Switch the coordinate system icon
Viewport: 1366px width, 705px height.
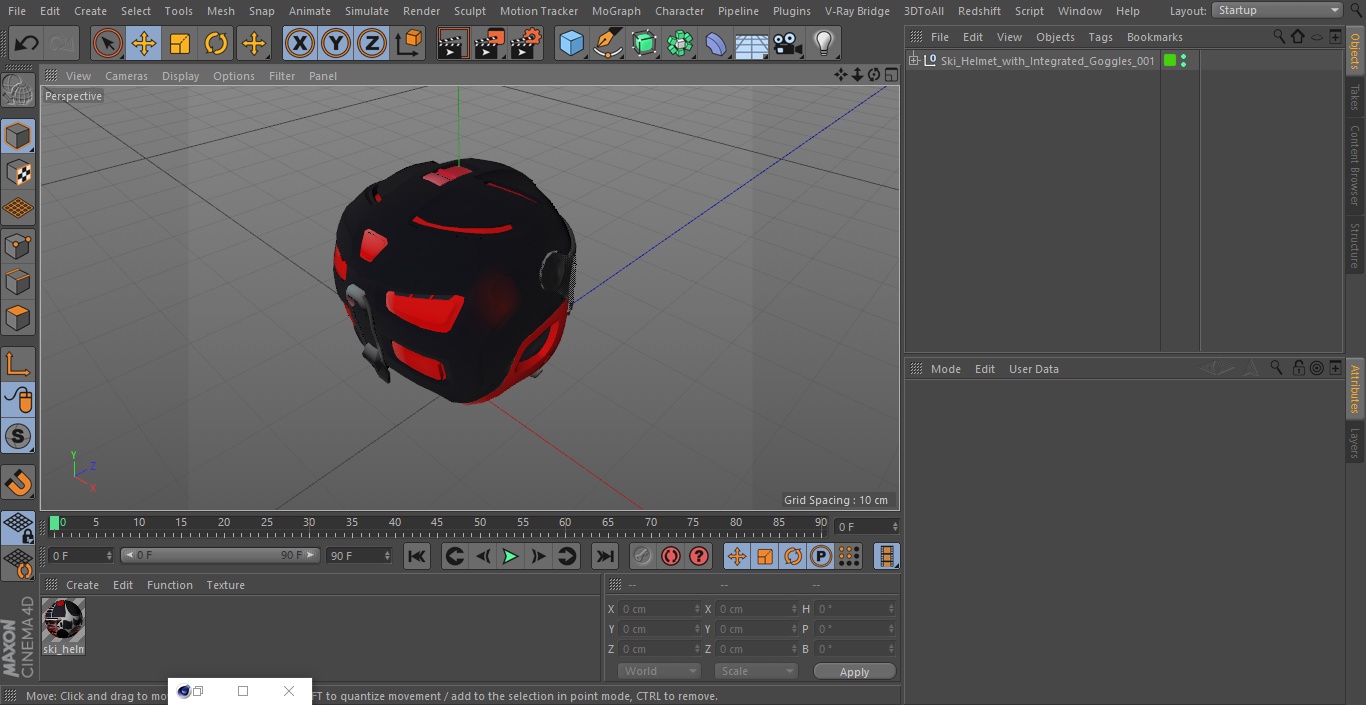coord(409,44)
